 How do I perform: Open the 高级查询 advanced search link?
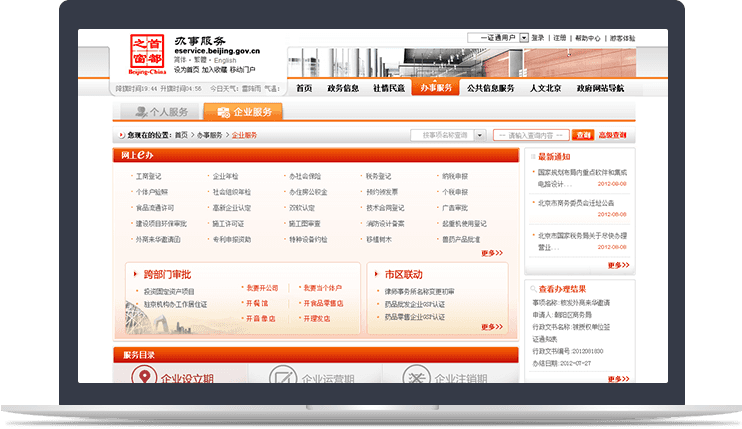pos(613,135)
